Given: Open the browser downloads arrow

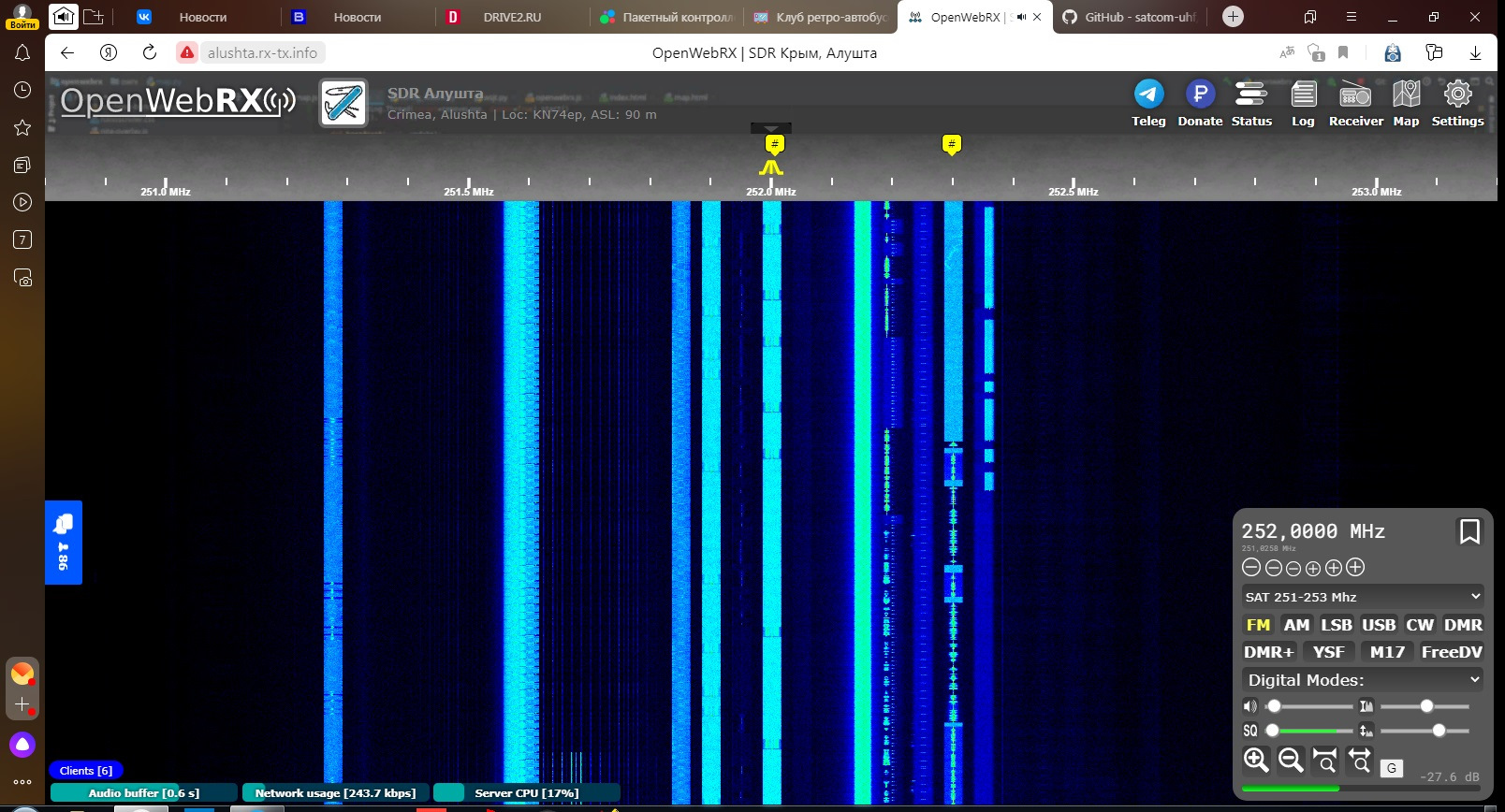Looking at the screenshot, I should pos(1475,53).
